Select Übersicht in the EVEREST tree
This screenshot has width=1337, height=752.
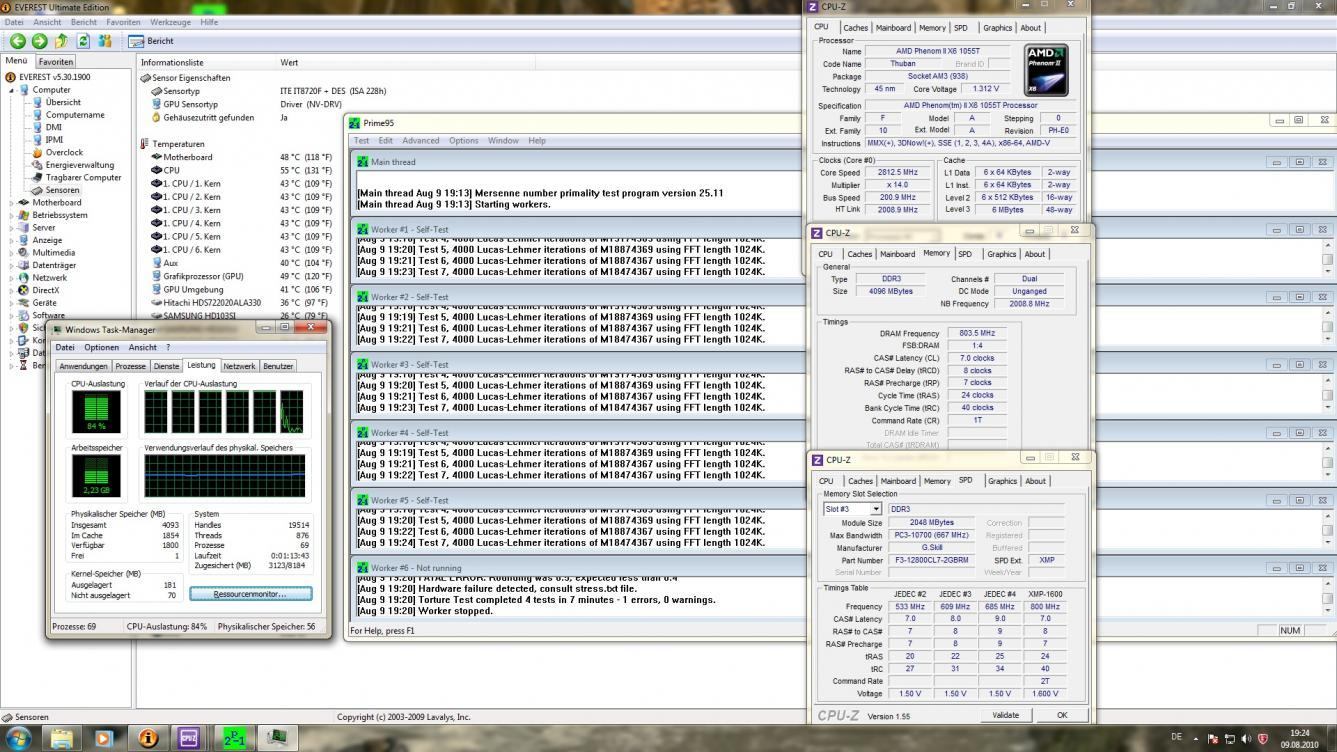click(63, 102)
